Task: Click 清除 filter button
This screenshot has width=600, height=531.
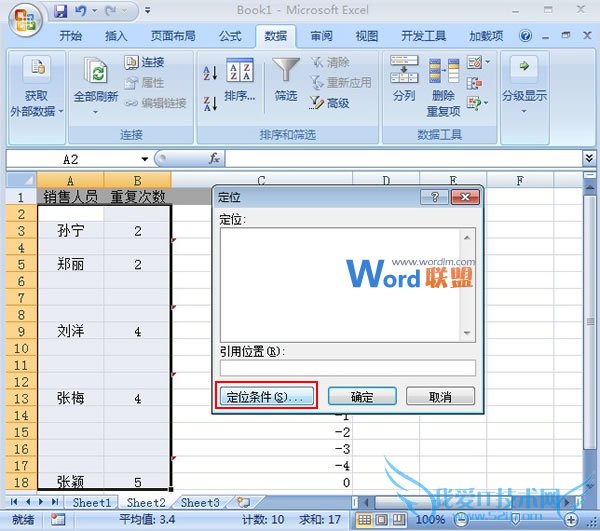Action: point(330,62)
